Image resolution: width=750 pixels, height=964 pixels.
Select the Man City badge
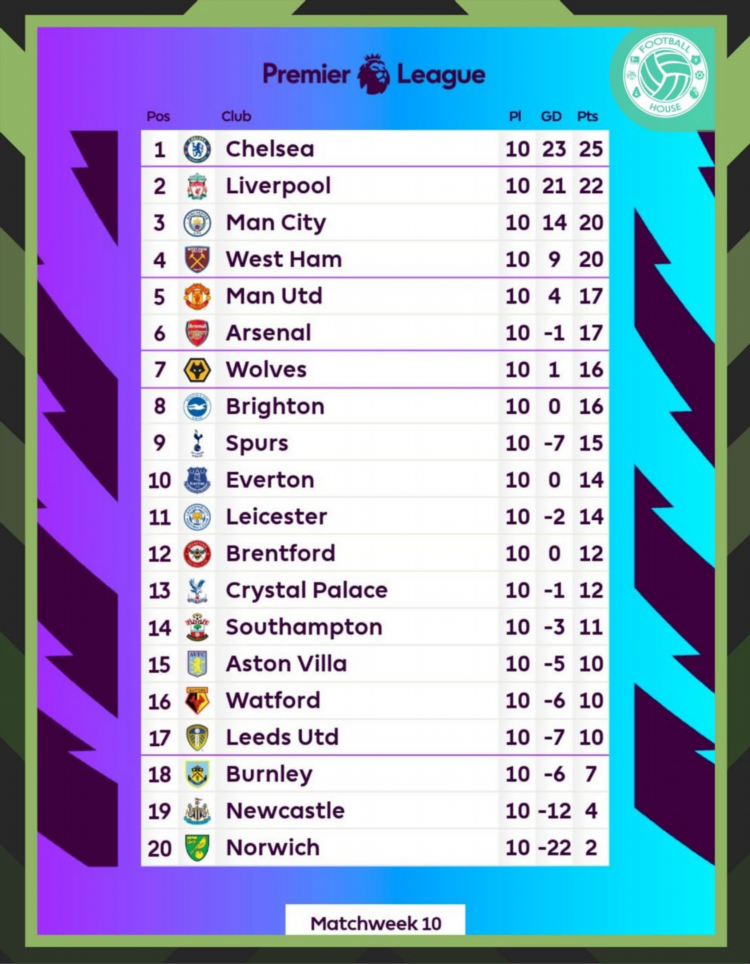point(197,223)
